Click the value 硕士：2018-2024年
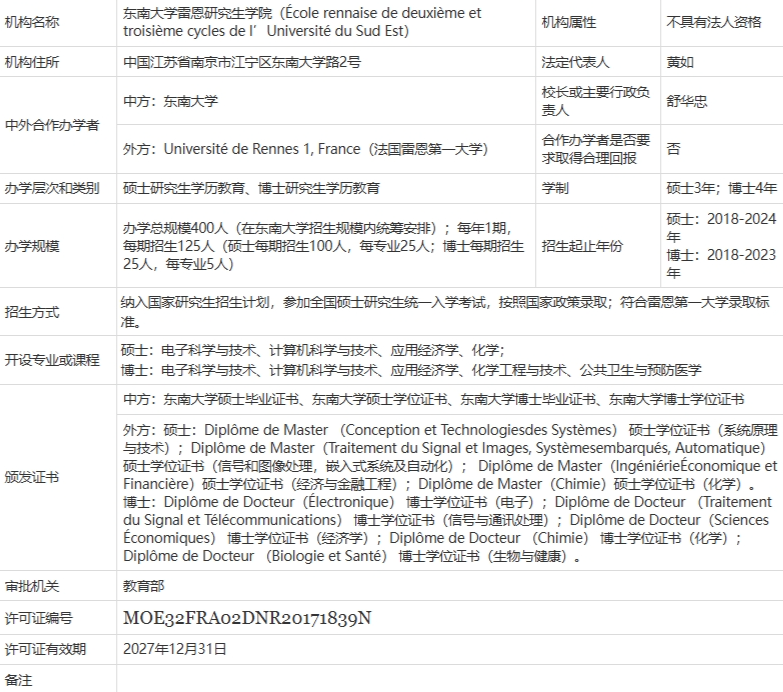The width and height of the screenshot is (783, 692). 721,228
